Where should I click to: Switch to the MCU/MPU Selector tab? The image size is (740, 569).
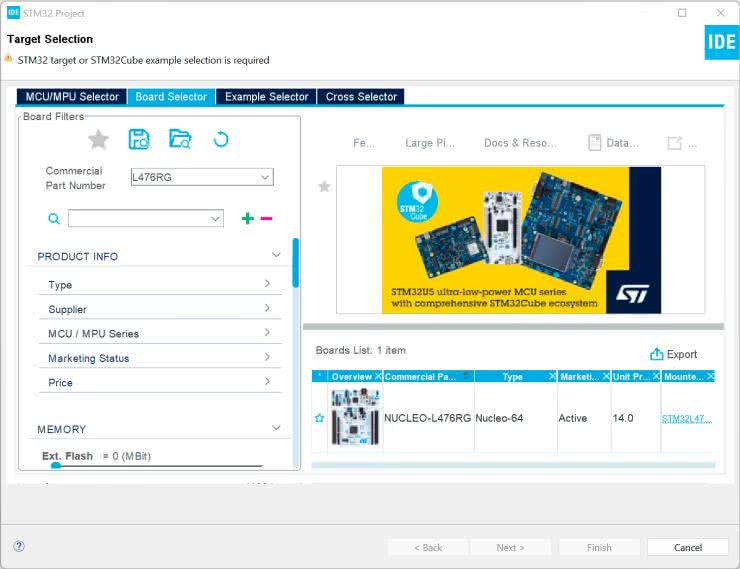click(x=72, y=97)
